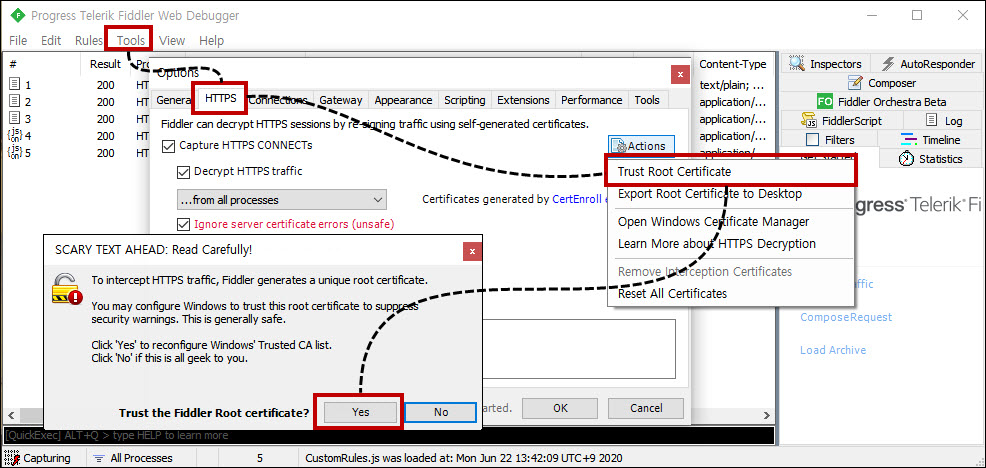The width and height of the screenshot is (986, 468).
Task: Click Yes to trust Fiddler certificate
Action: click(360, 412)
